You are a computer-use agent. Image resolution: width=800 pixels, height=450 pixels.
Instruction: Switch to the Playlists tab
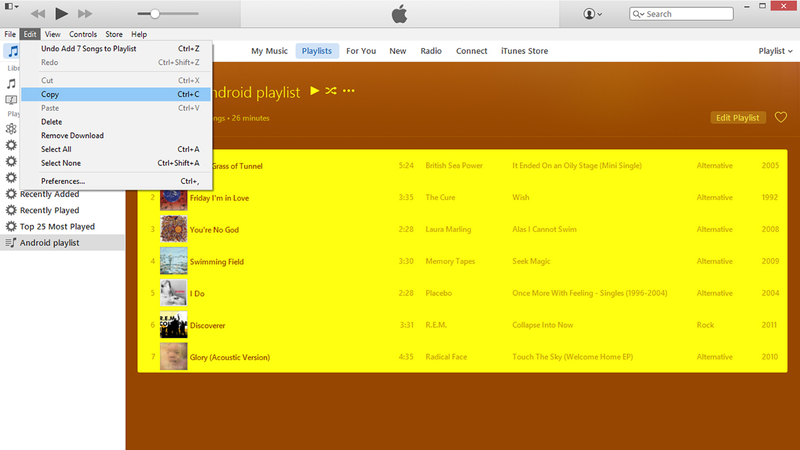tap(317, 51)
